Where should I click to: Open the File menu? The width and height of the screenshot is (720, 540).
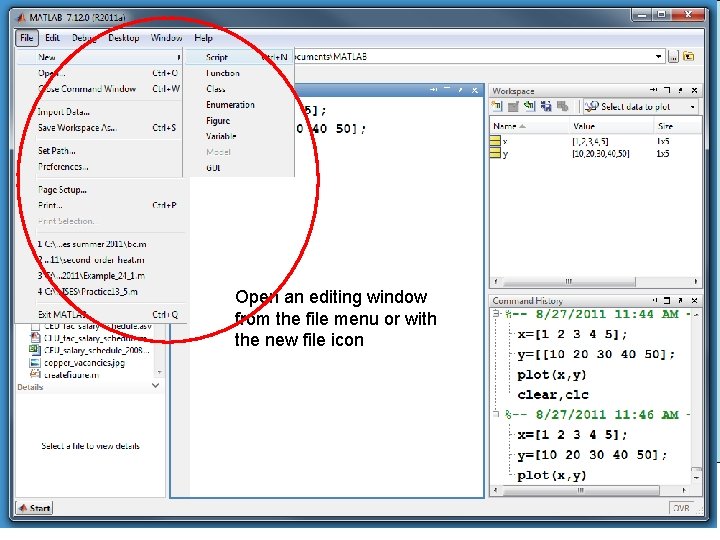point(27,38)
